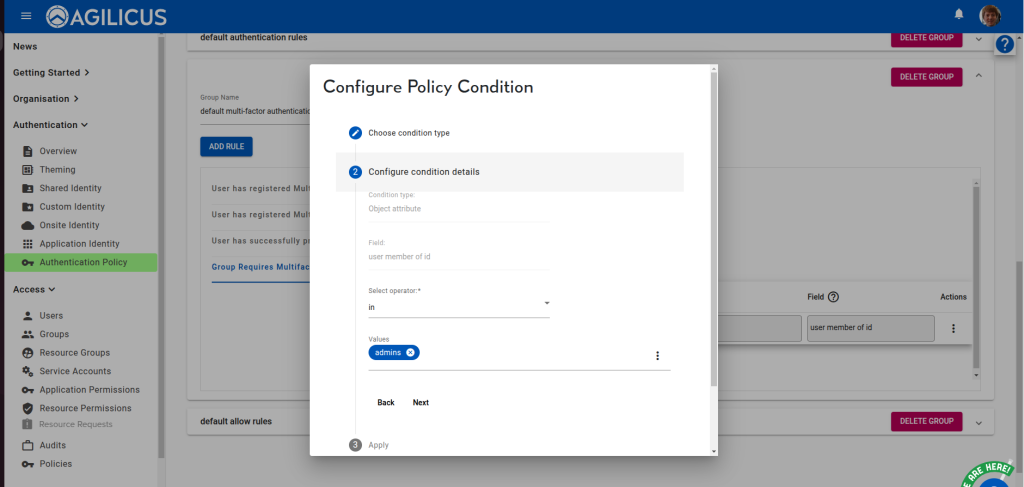Open Authentication Policy in the sidebar
This screenshot has width=1024, height=487.
83,262
